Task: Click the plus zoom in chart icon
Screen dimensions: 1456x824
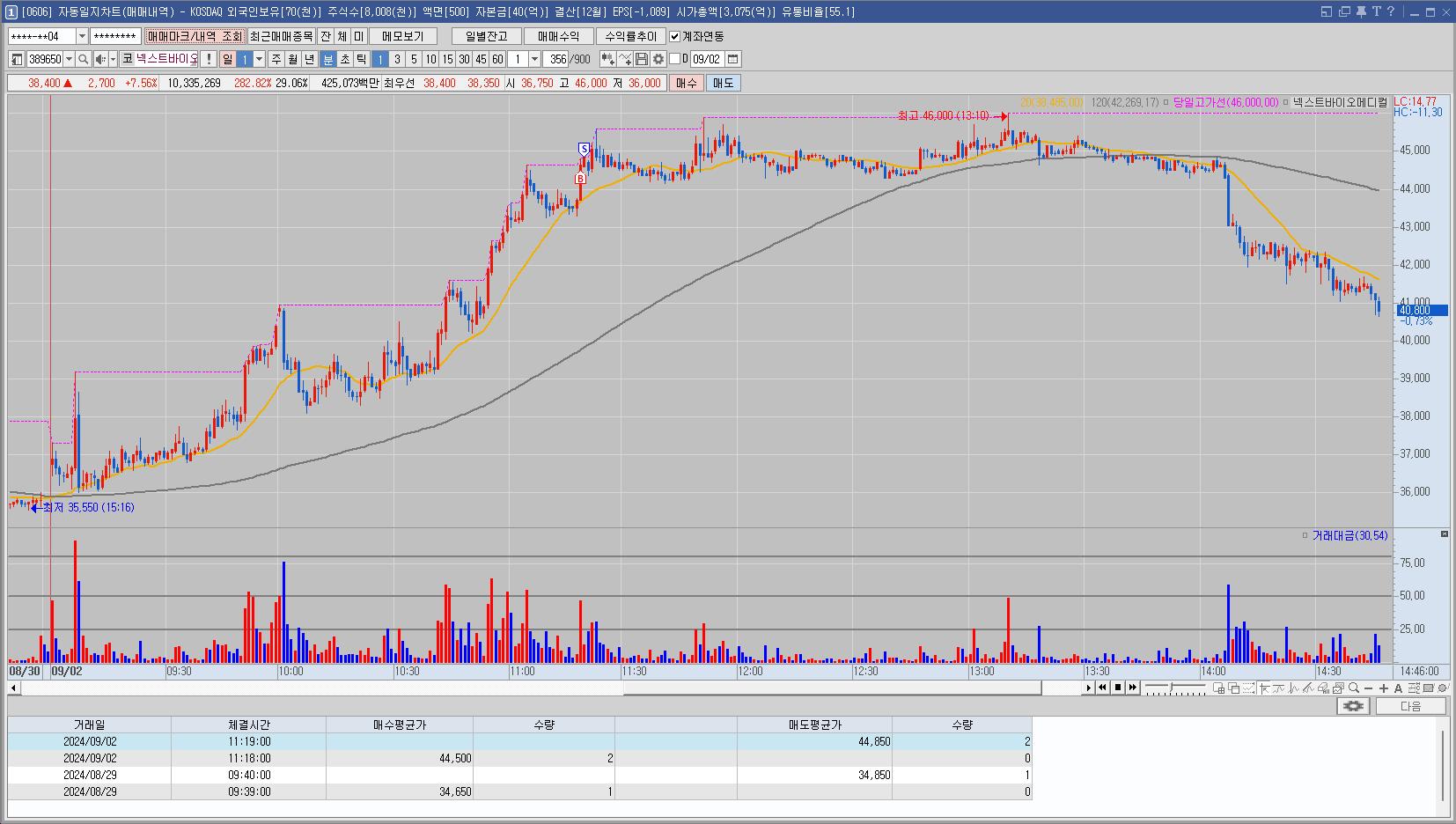Action: (x=1384, y=688)
